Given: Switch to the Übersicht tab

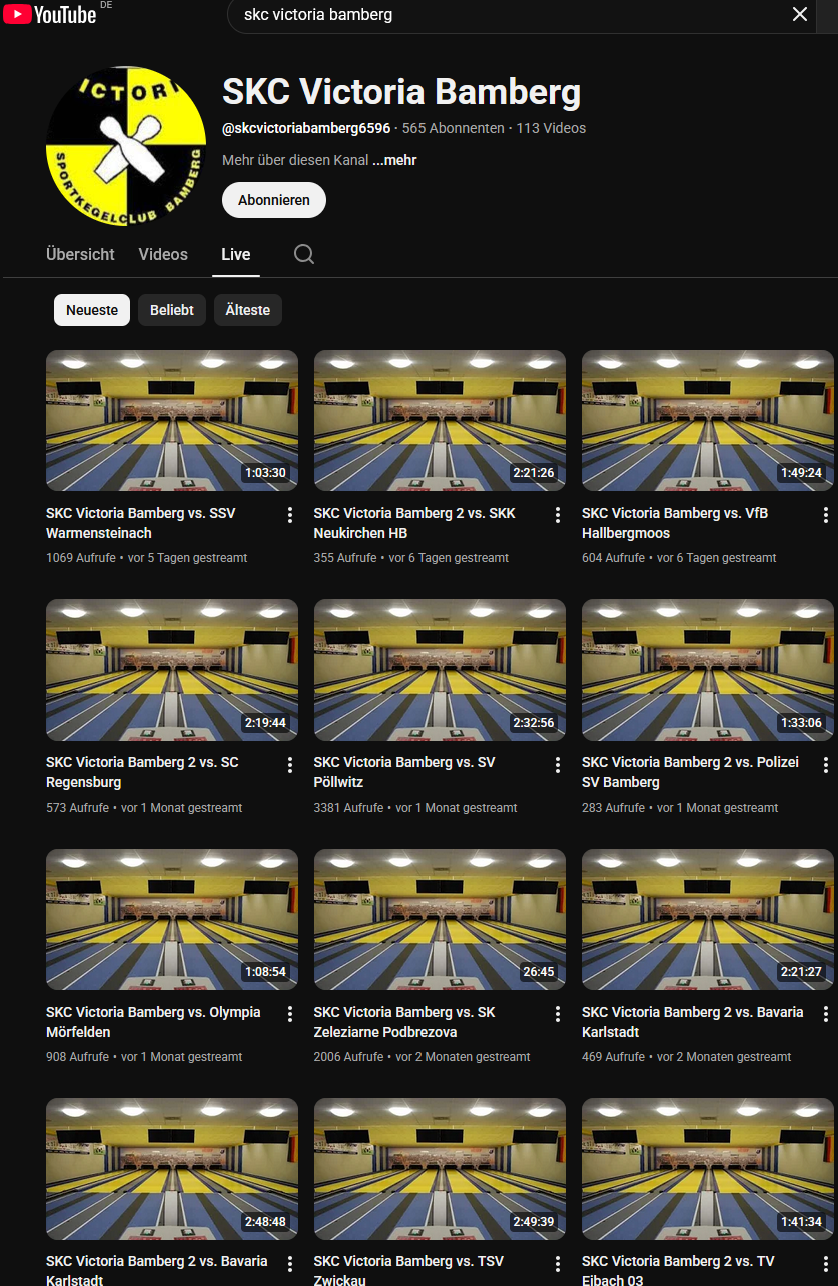Looking at the screenshot, I should 80,254.
